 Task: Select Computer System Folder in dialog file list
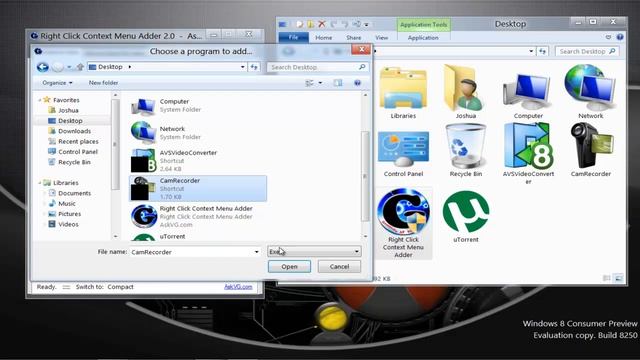pos(198,106)
